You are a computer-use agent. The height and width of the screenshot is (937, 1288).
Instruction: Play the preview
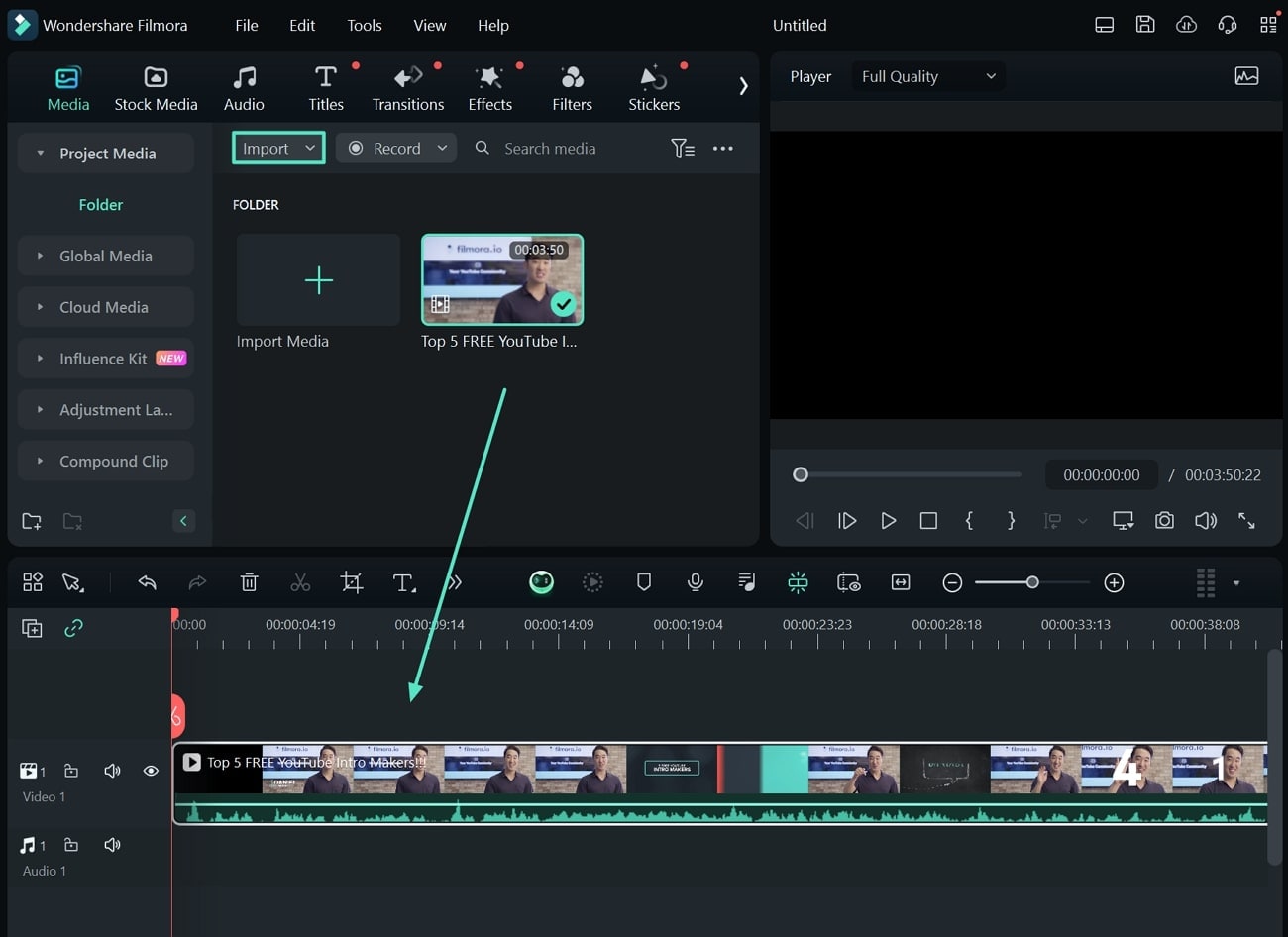[x=889, y=521]
